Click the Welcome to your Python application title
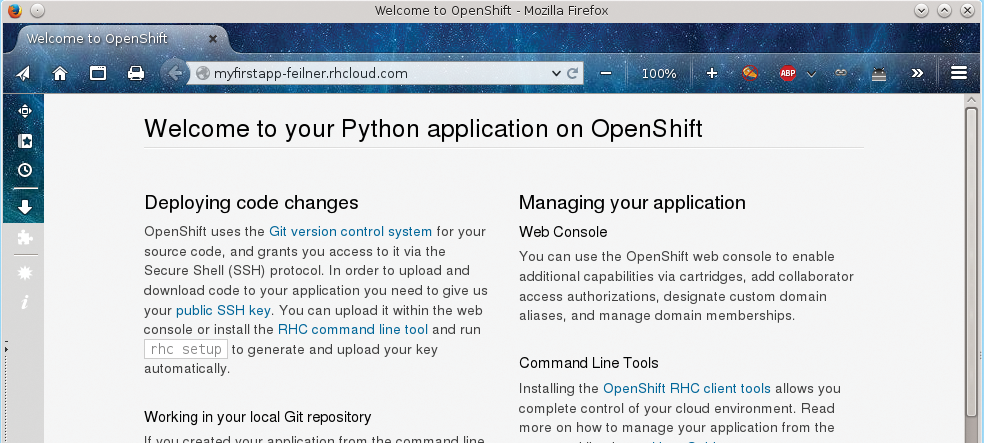This screenshot has height=443, width=984. click(423, 129)
